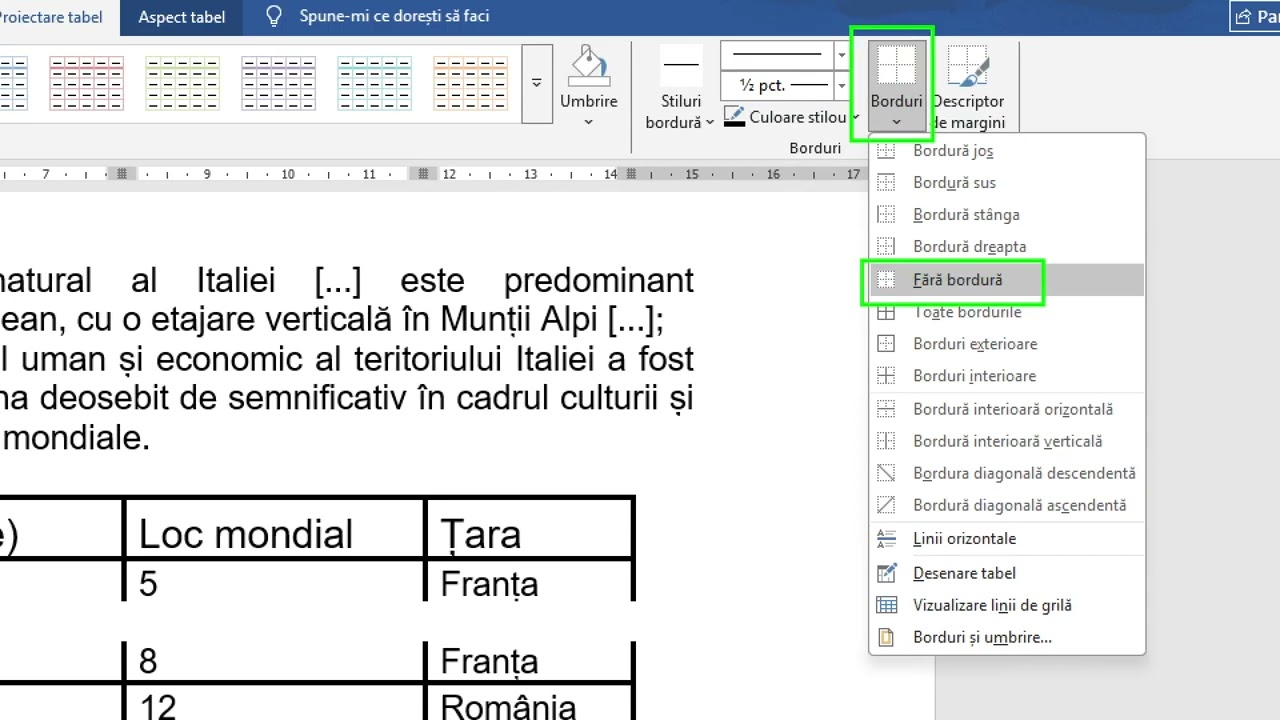Viewport: 1280px width, 720px height.
Task: Select Bordură interioară orizontală
Action: pyautogui.click(x=1007, y=409)
